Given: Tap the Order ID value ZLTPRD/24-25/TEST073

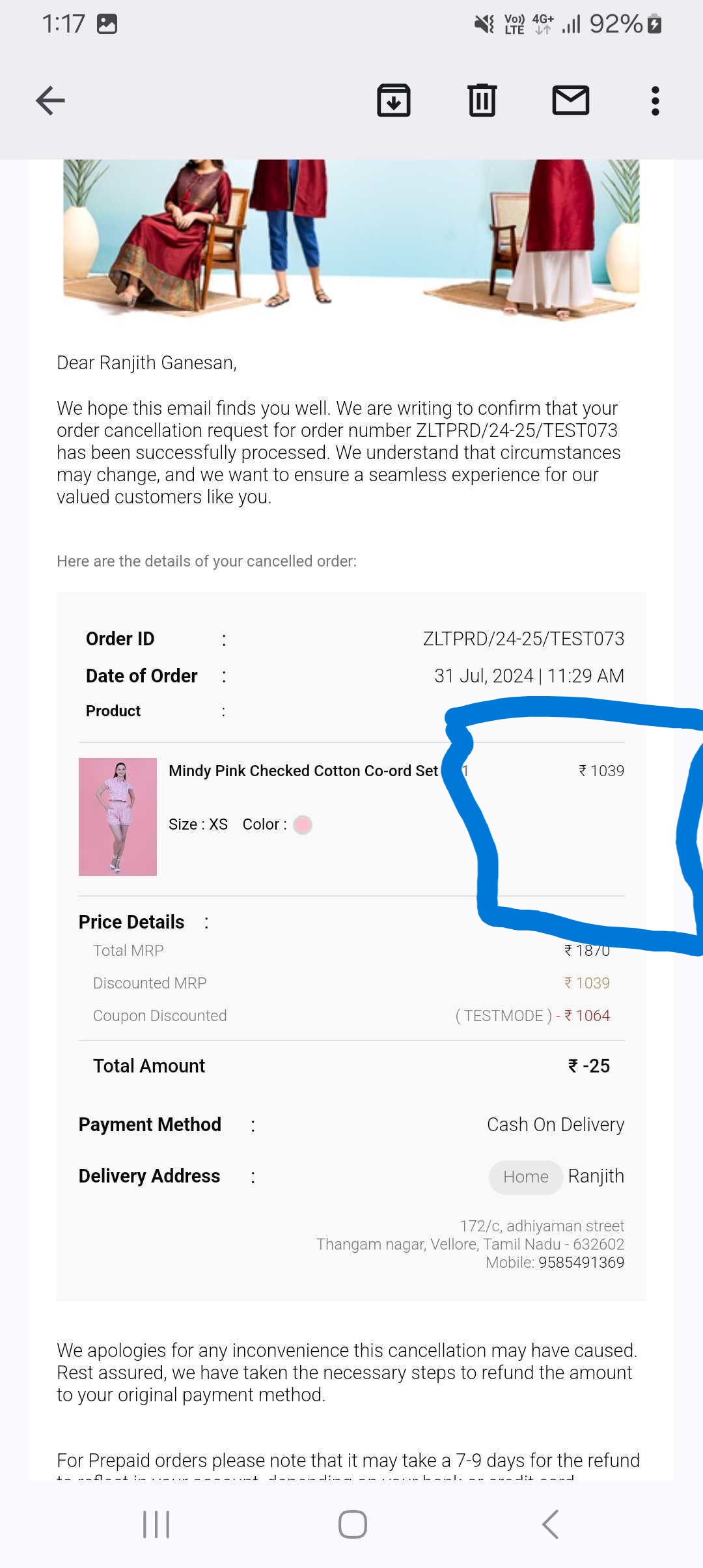Looking at the screenshot, I should coord(523,639).
